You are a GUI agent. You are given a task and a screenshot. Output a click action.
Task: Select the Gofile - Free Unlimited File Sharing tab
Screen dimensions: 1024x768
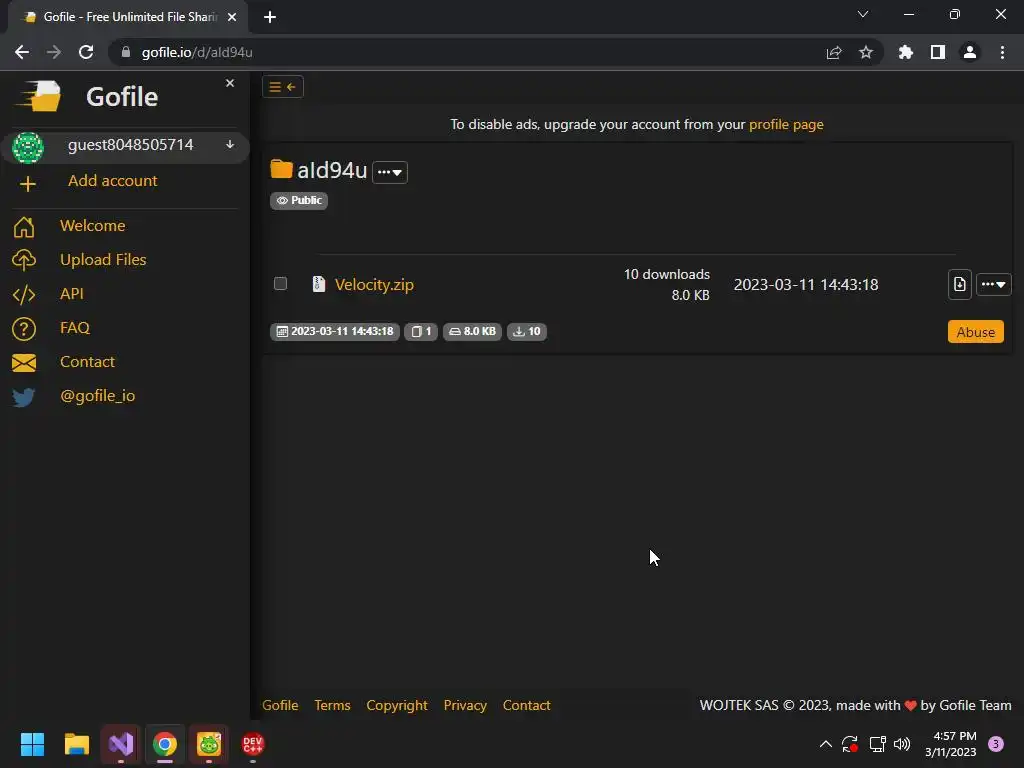[x=128, y=17]
